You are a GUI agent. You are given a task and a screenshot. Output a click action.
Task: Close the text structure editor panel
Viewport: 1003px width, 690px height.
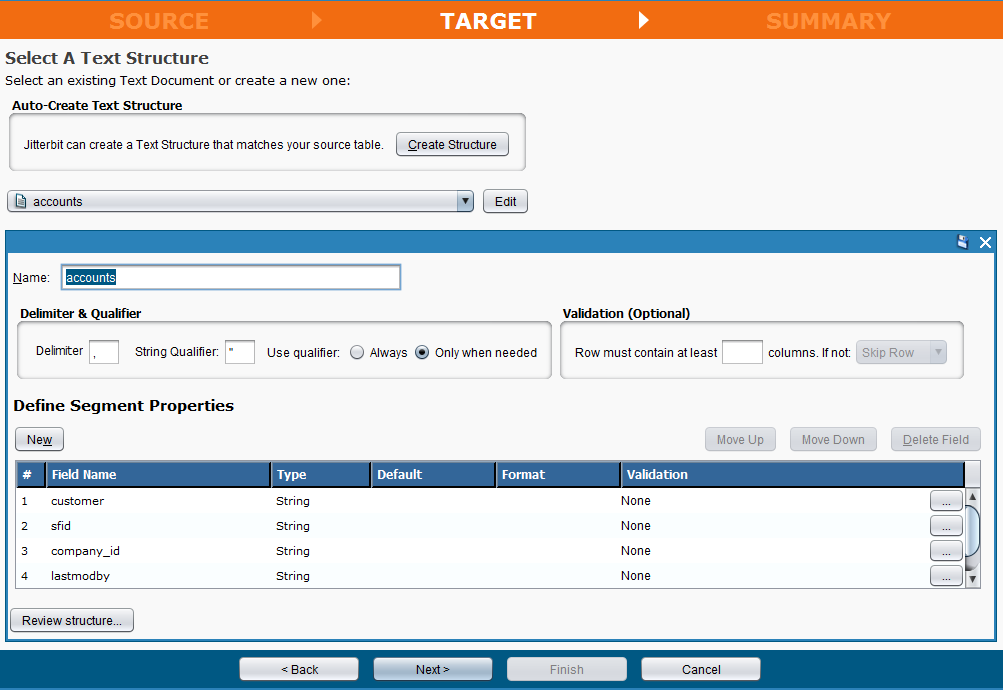[985, 242]
